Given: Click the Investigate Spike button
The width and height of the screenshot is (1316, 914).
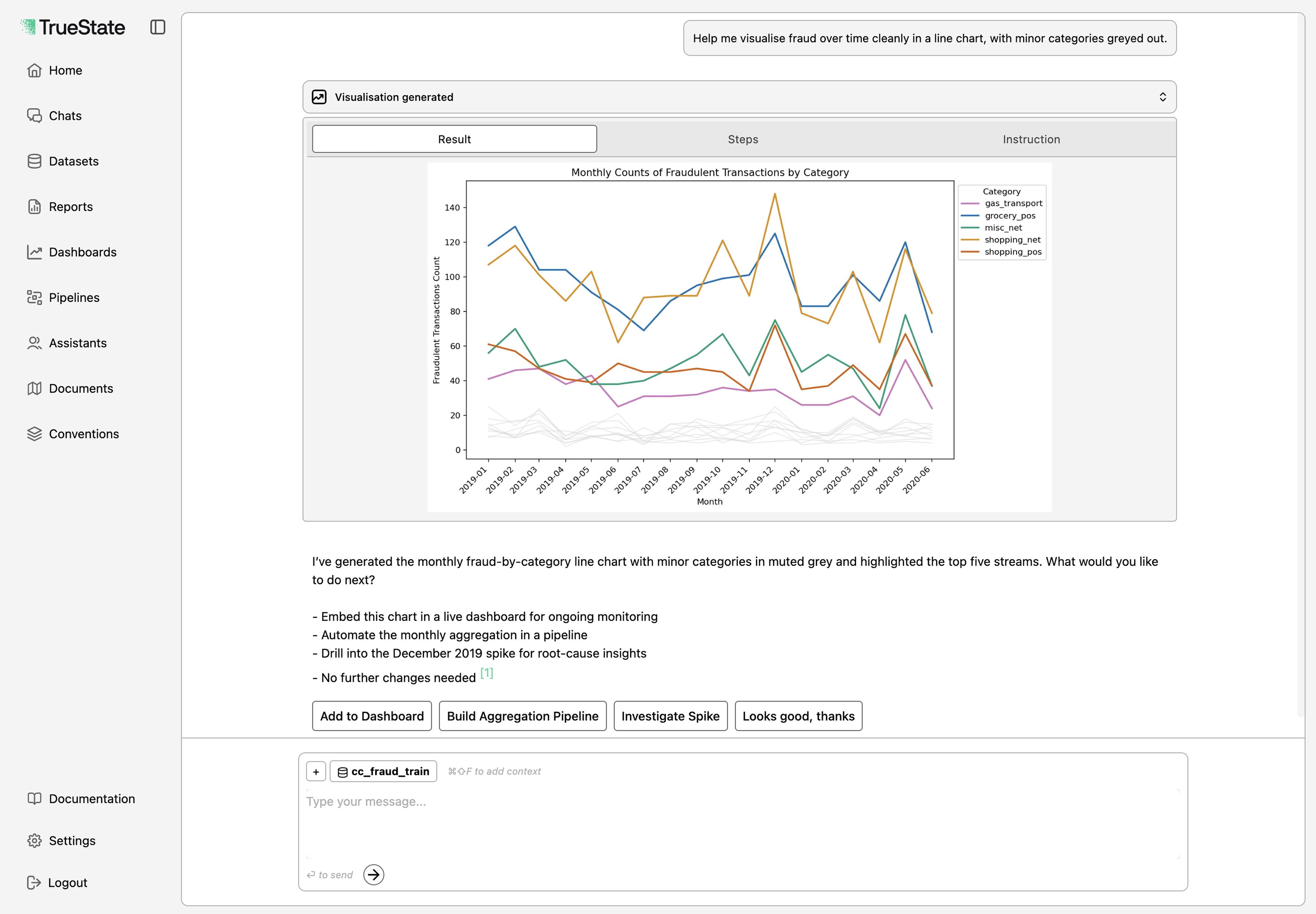Looking at the screenshot, I should (670, 716).
